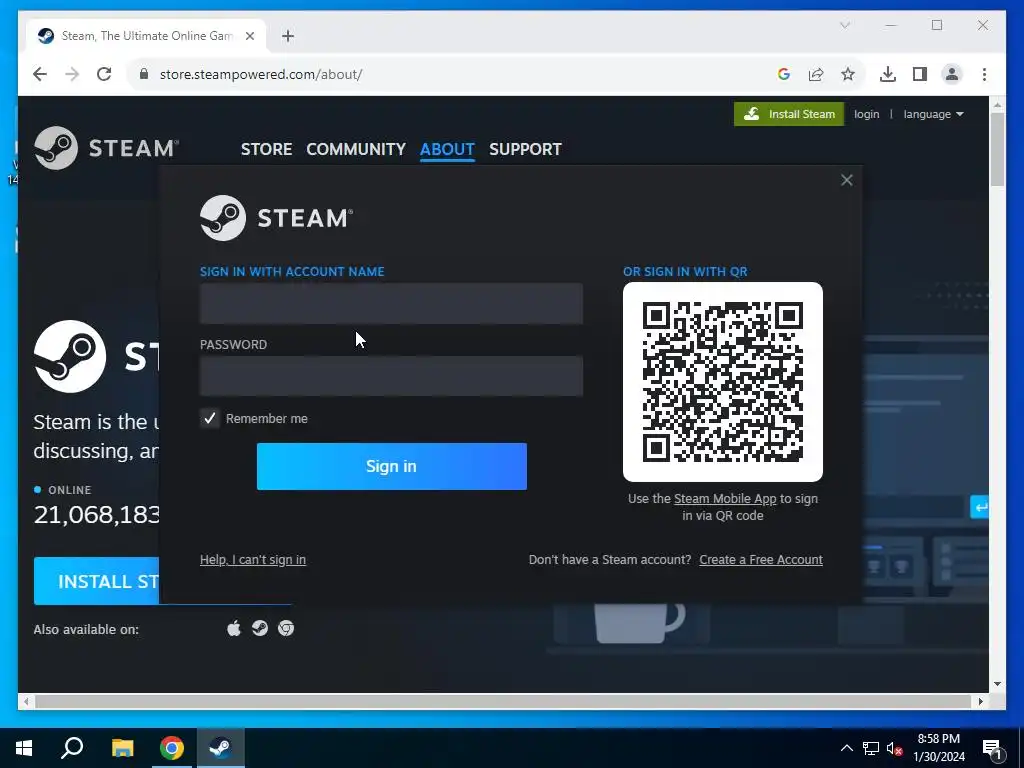Open Chrome three-dot menu
This screenshot has width=1024, height=768.
point(984,74)
